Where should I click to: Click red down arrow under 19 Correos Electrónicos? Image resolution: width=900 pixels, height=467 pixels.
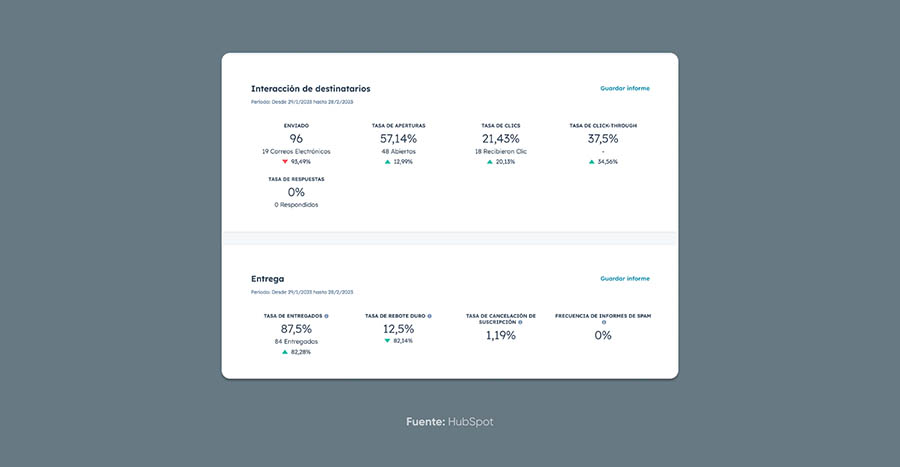pyautogui.click(x=285, y=161)
